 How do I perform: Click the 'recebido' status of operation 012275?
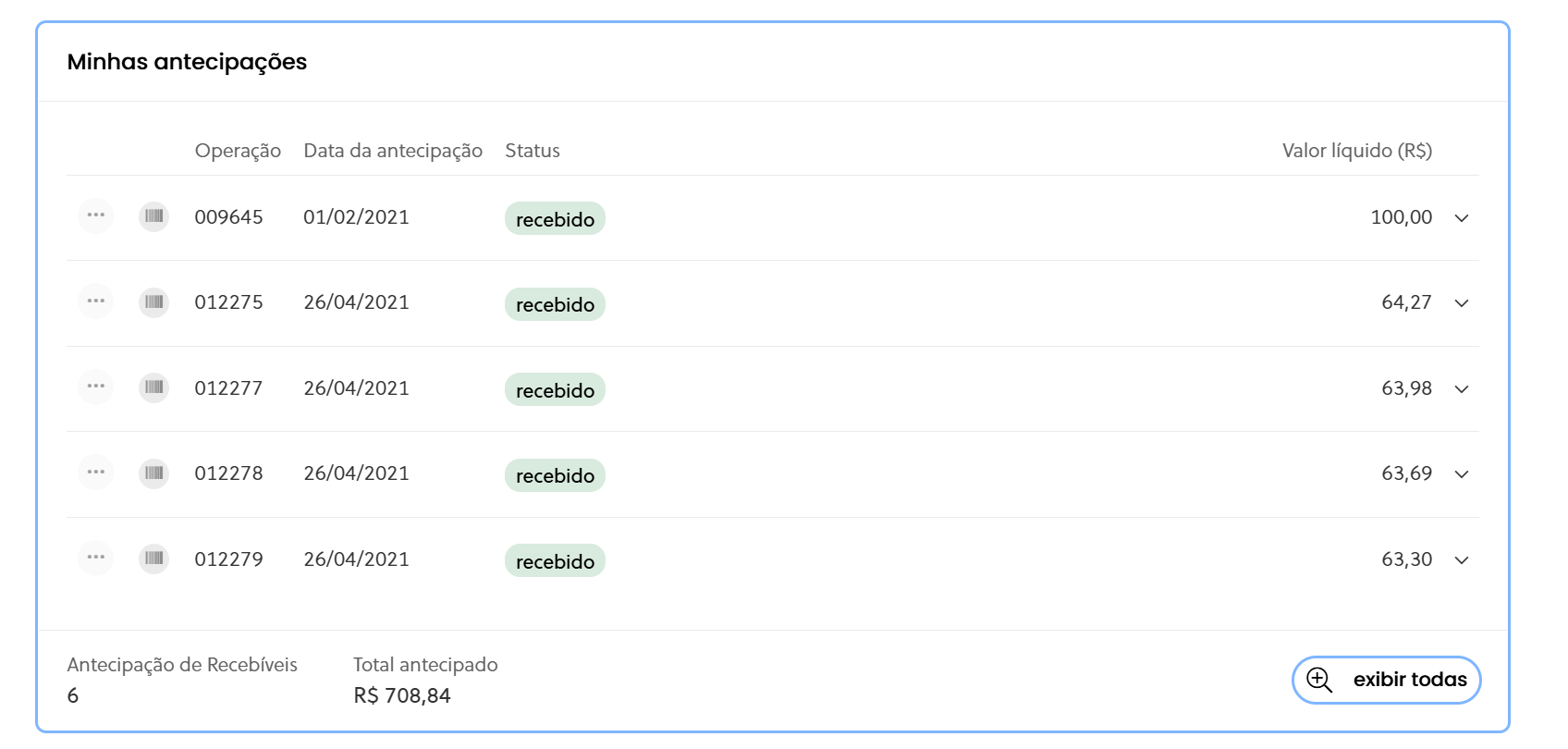[x=555, y=304]
